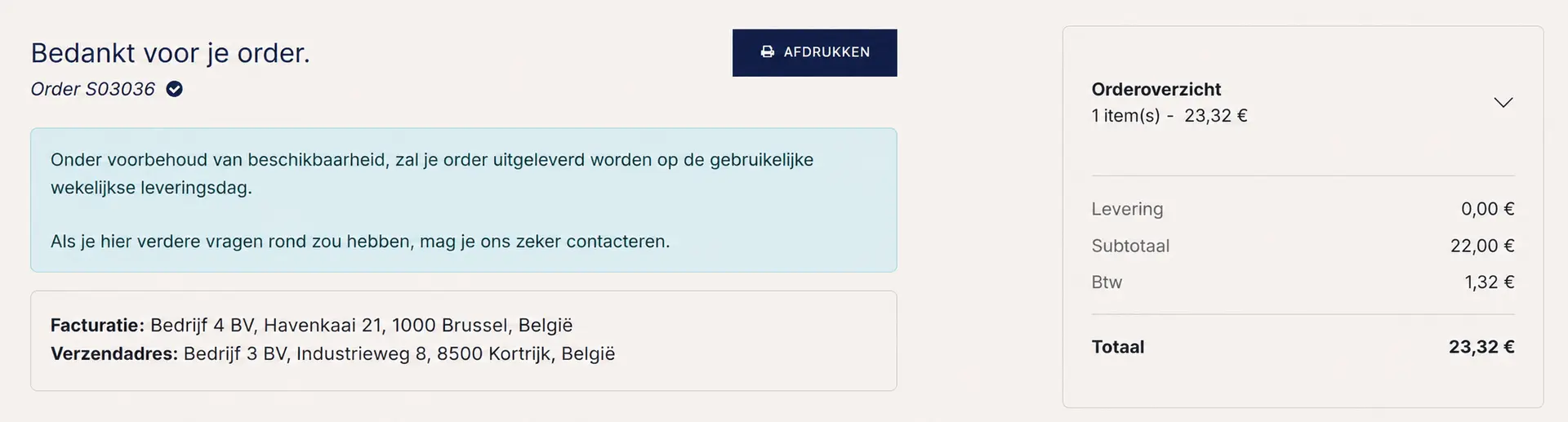
Task: Select the Order S03036 reference text
Action: (92, 89)
